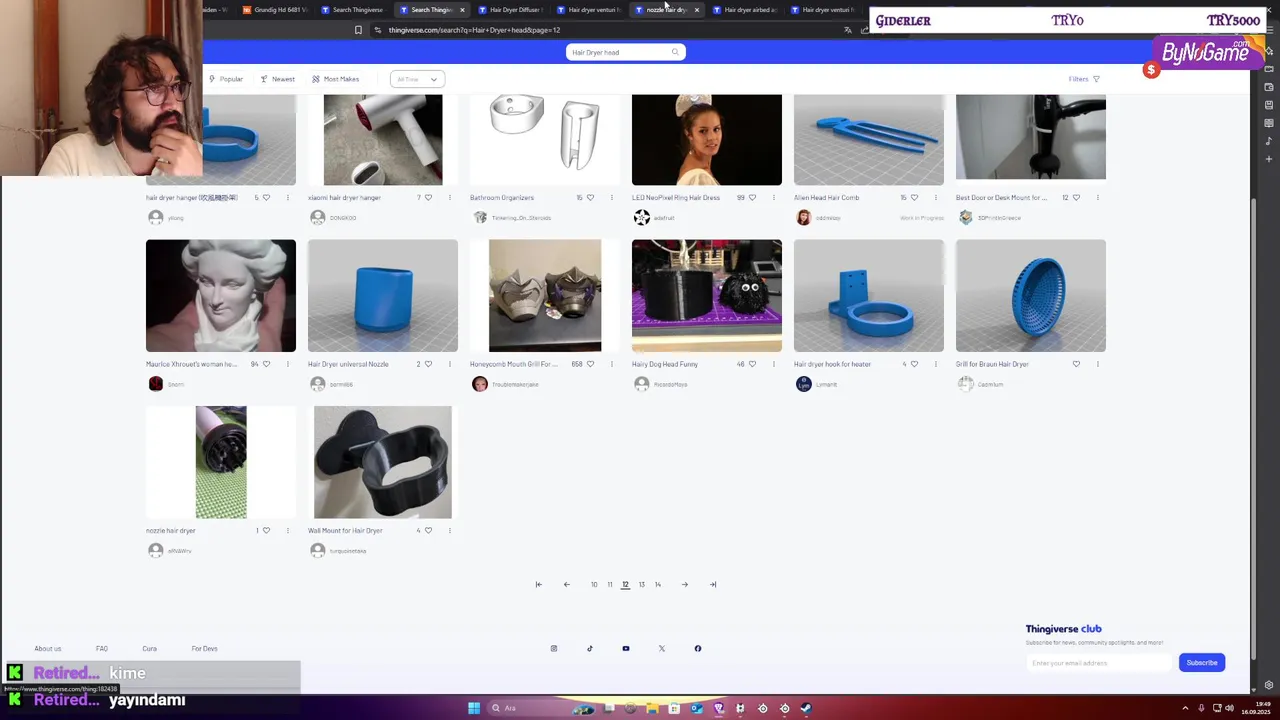Viewport: 1280px width, 720px height.
Task: Open File Explorer from taskbar
Action: tap(652, 708)
